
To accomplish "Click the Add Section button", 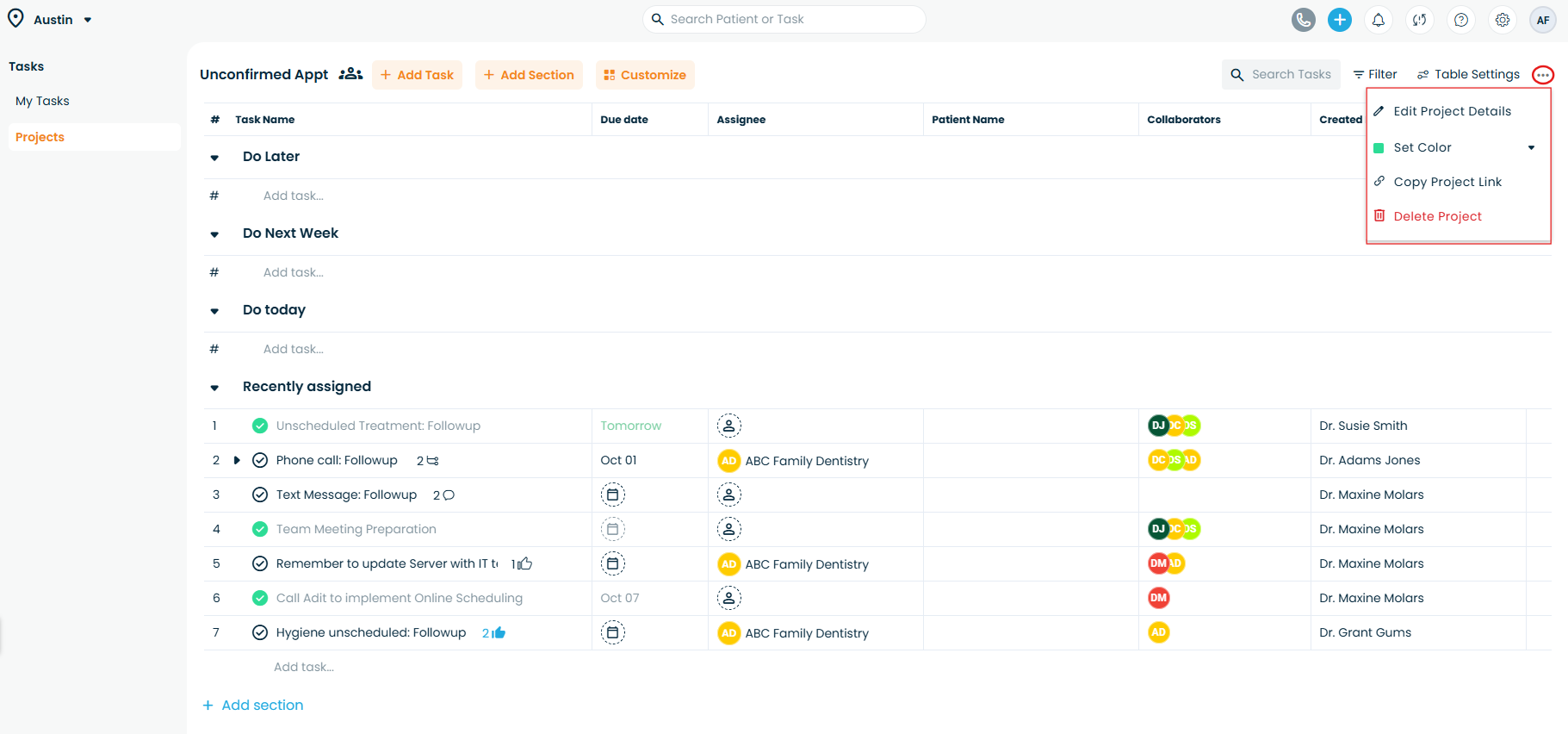I will pos(529,75).
